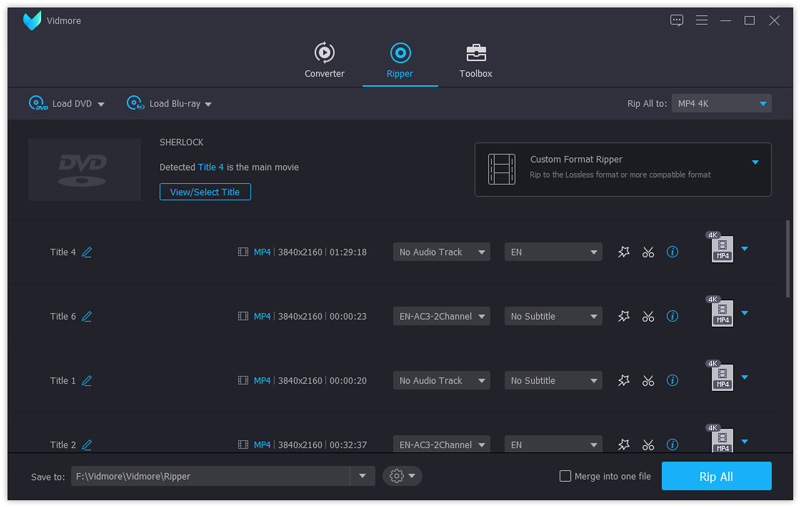Image resolution: width=800 pixels, height=507 pixels.
Task: Click the Save to path field
Action: tap(210, 476)
